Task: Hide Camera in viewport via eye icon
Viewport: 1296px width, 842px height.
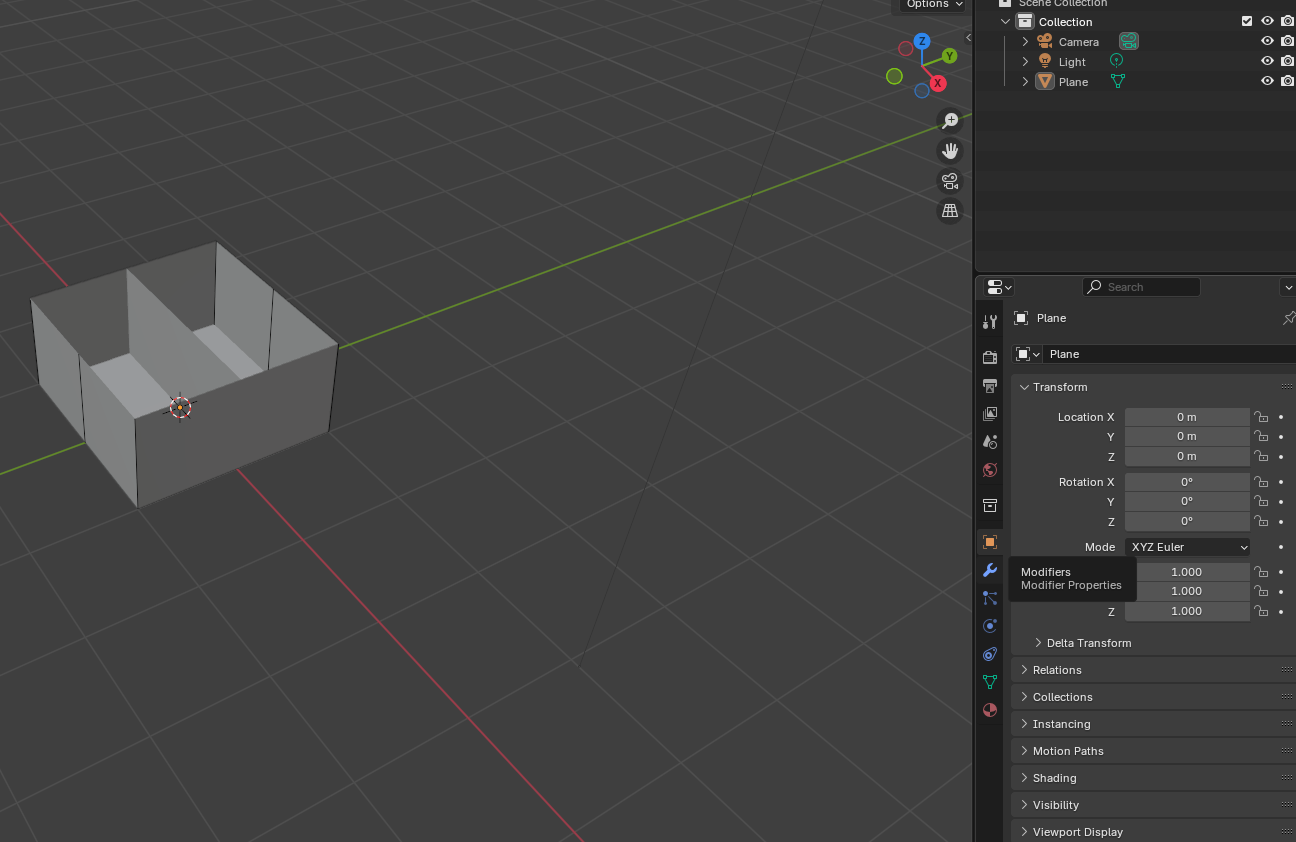Action: 1267,41
